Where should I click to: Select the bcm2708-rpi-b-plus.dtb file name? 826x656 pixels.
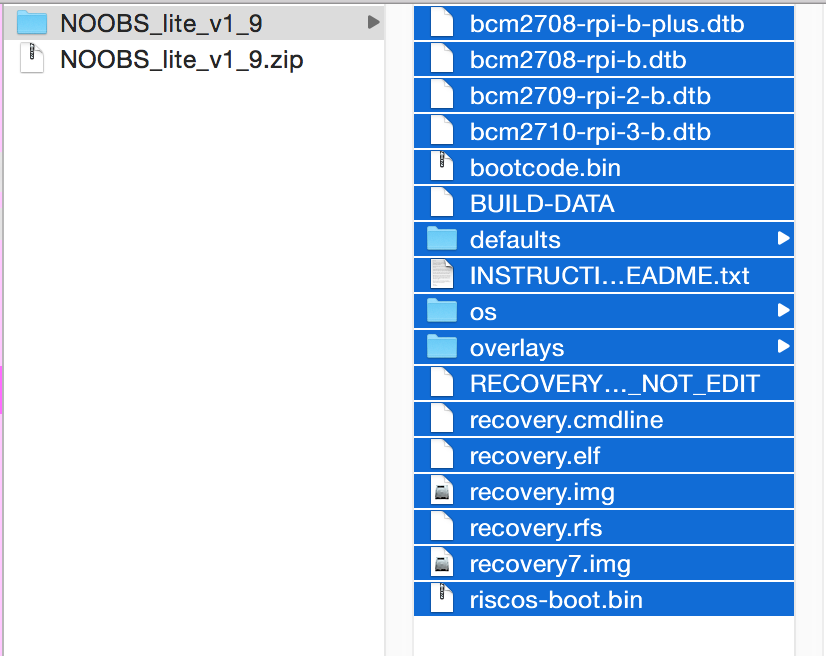[606, 24]
